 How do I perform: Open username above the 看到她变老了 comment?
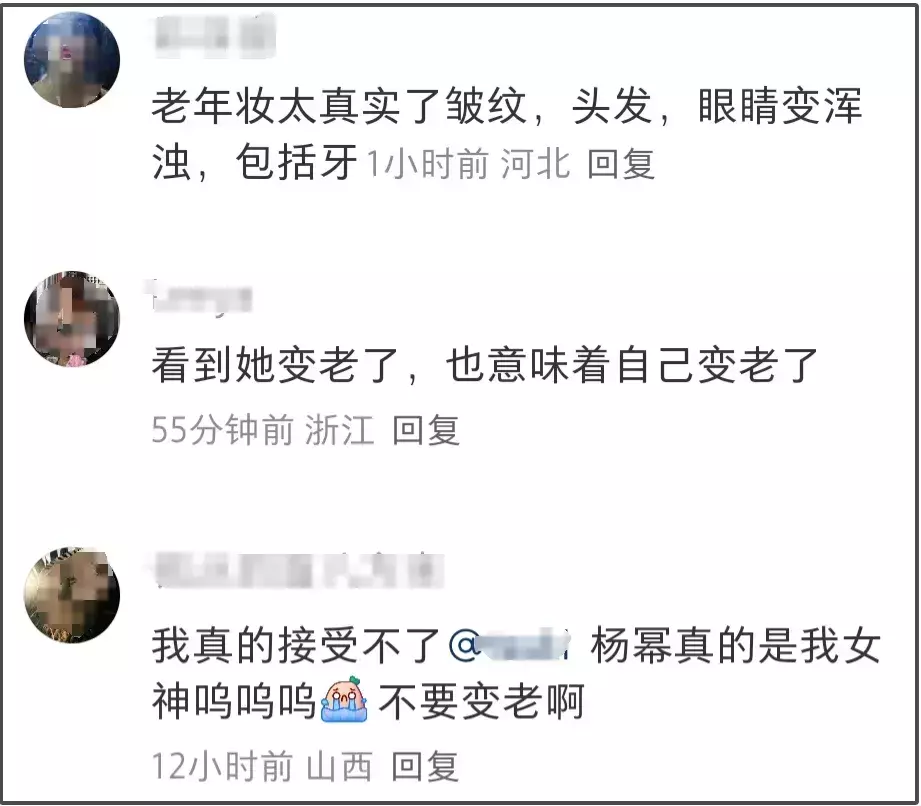pyautogui.click(x=200, y=298)
